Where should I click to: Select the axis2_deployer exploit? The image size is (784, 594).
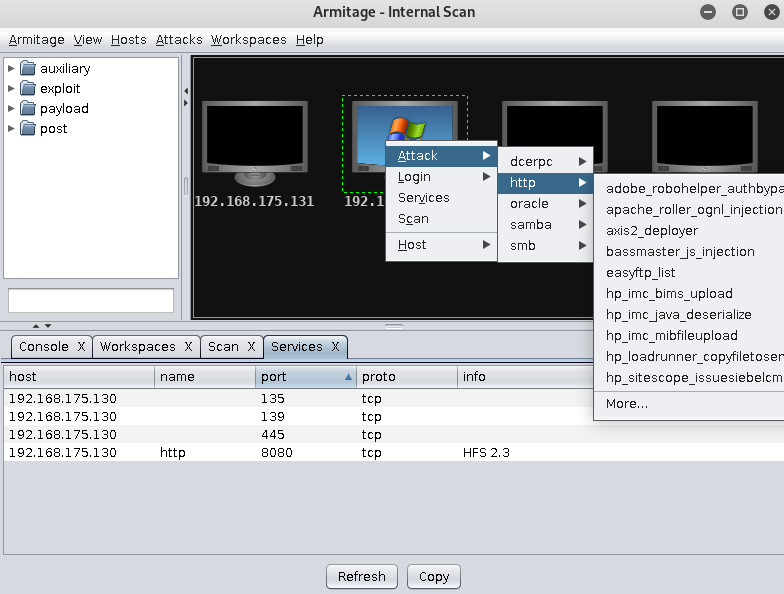(689, 230)
